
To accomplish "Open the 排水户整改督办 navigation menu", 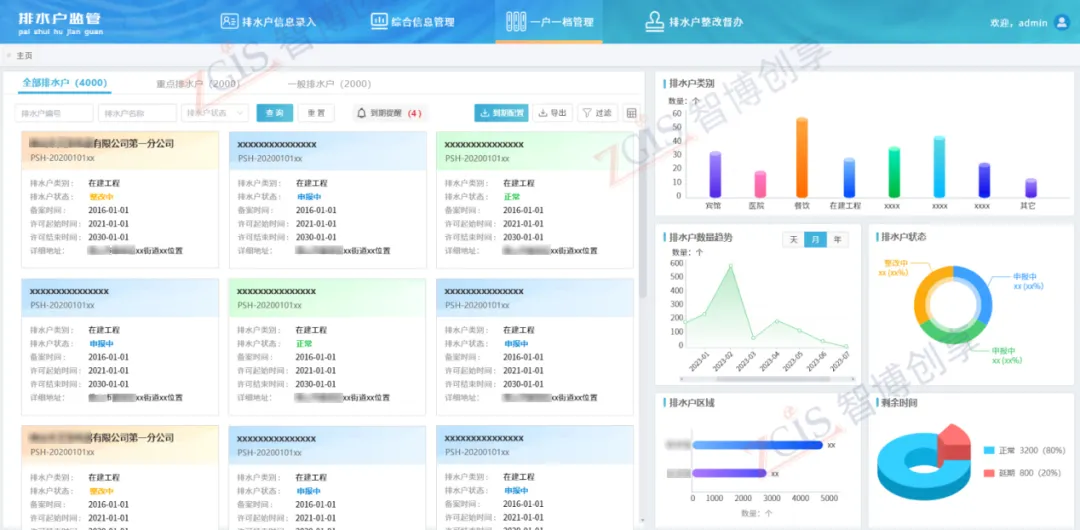I will (694, 21).
